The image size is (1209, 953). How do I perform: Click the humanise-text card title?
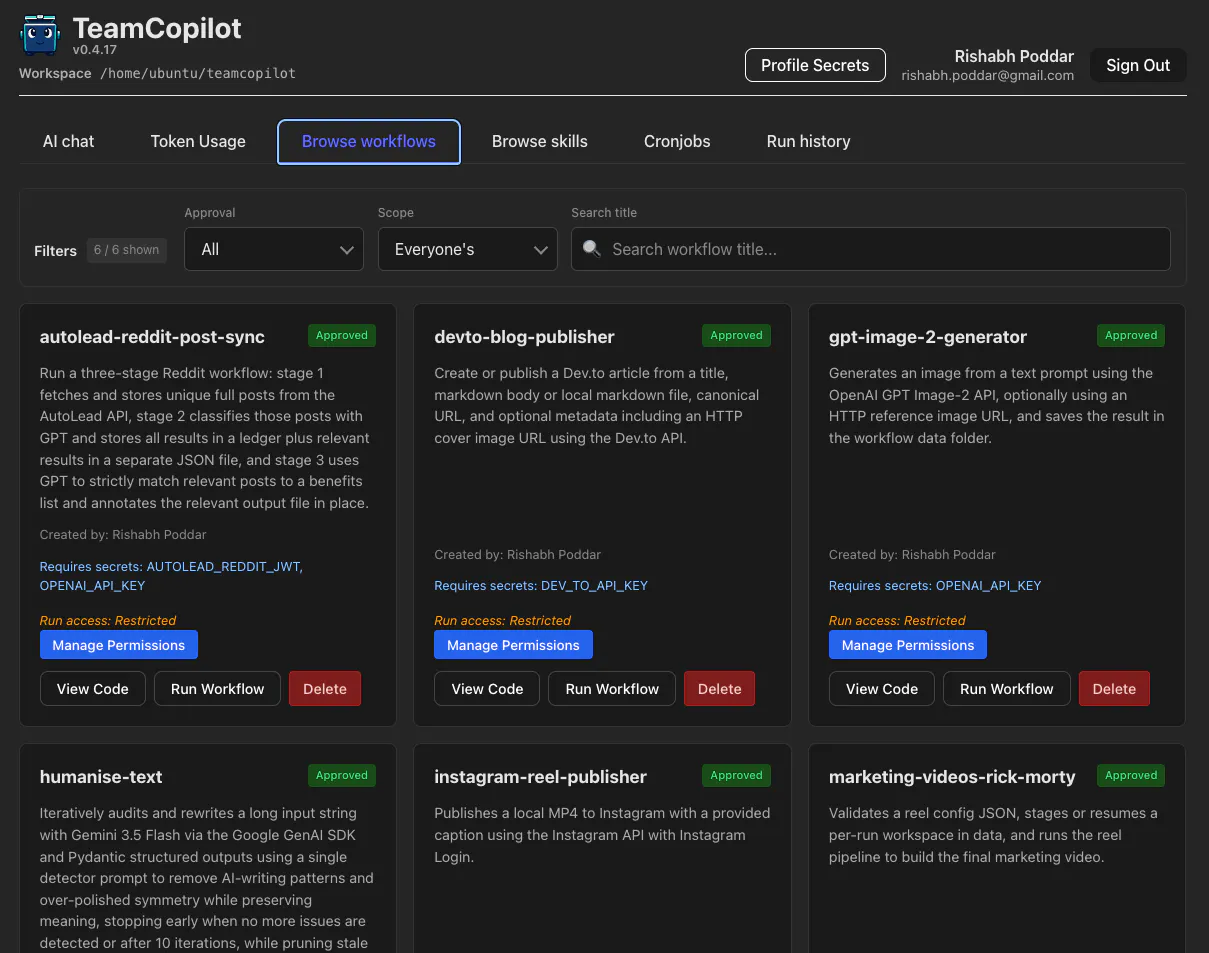(101, 777)
